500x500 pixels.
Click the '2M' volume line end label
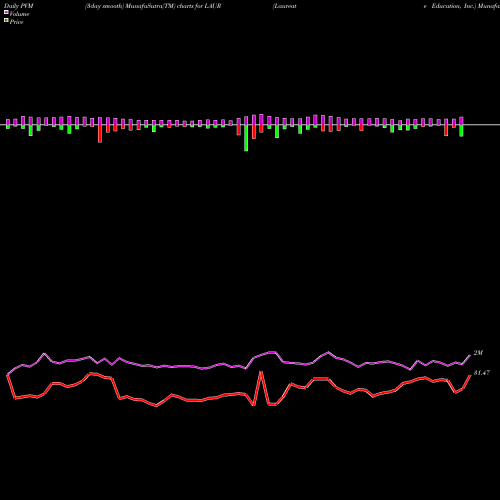tap(478, 353)
